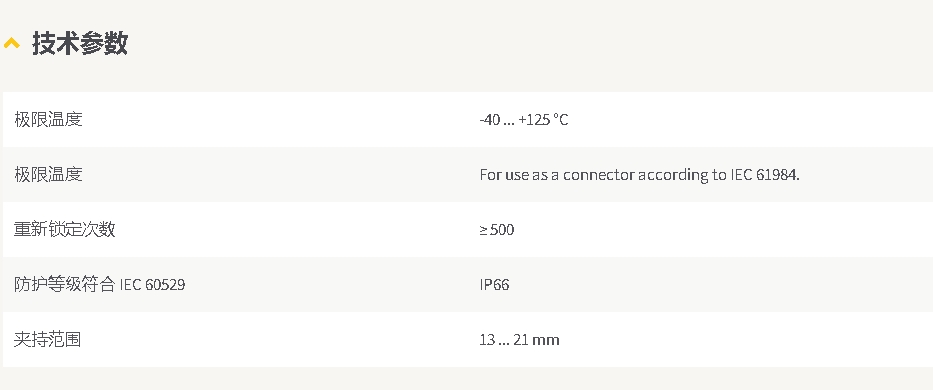Click the IP66 protection rating value

[x=494, y=285]
